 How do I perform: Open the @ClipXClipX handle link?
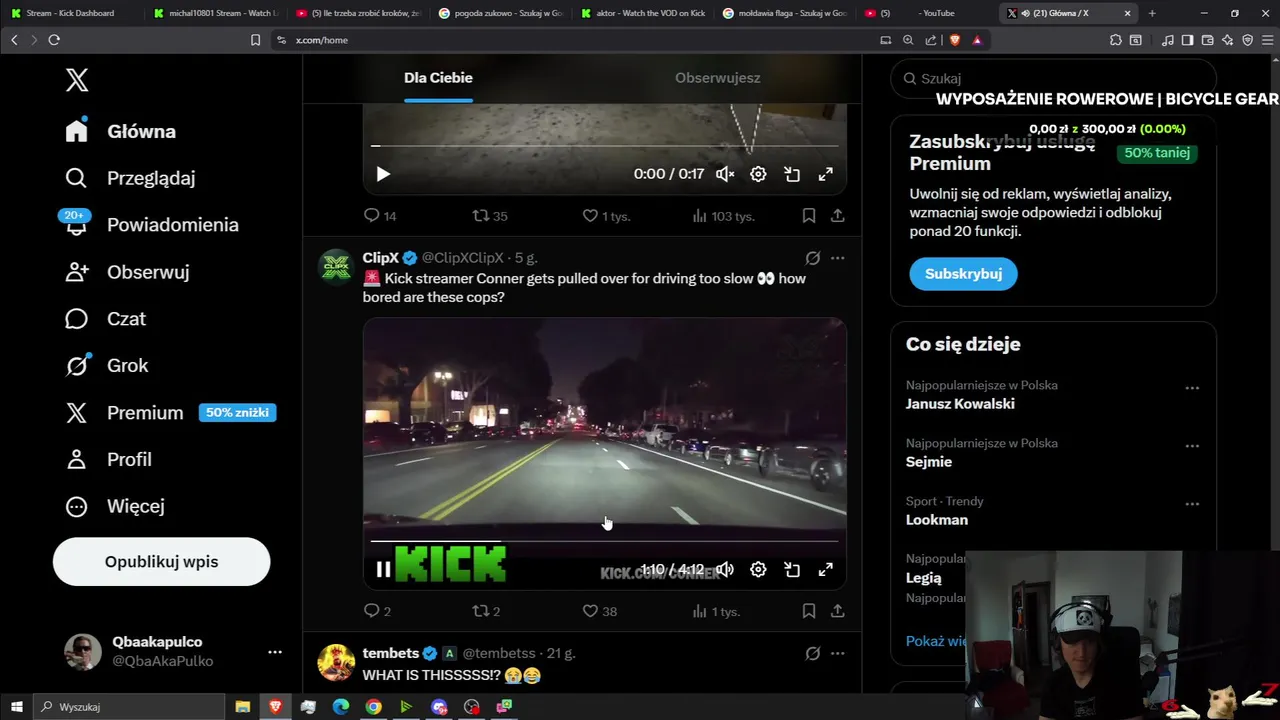coord(462,258)
